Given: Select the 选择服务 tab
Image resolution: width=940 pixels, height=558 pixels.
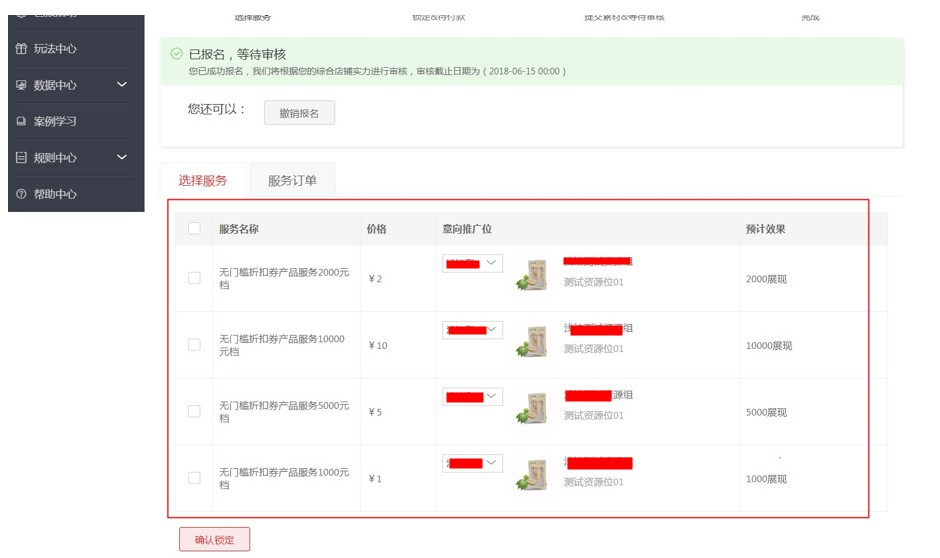Looking at the screenshot, I should [x=203, y=181].
